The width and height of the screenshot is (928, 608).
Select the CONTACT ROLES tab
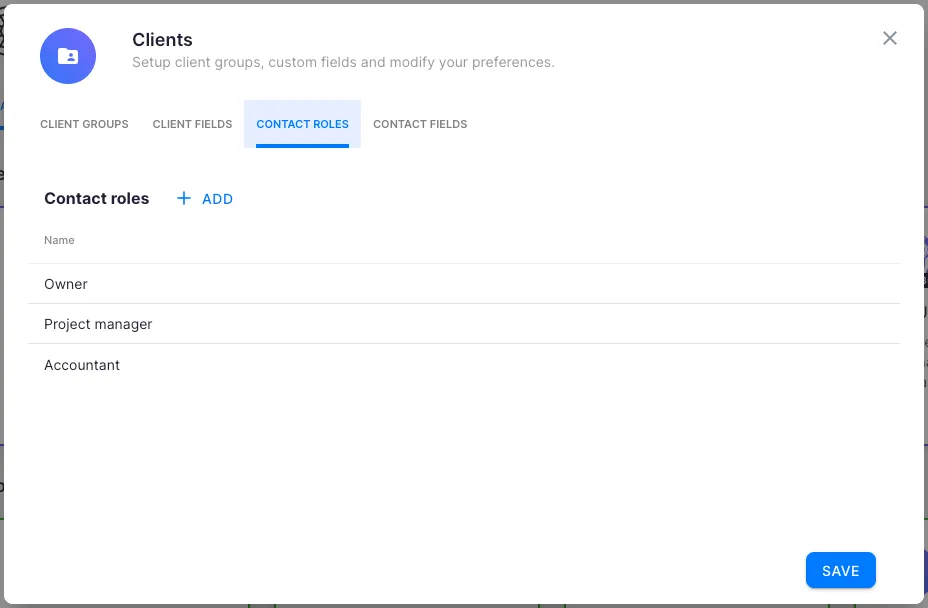[x=302, y=124]
